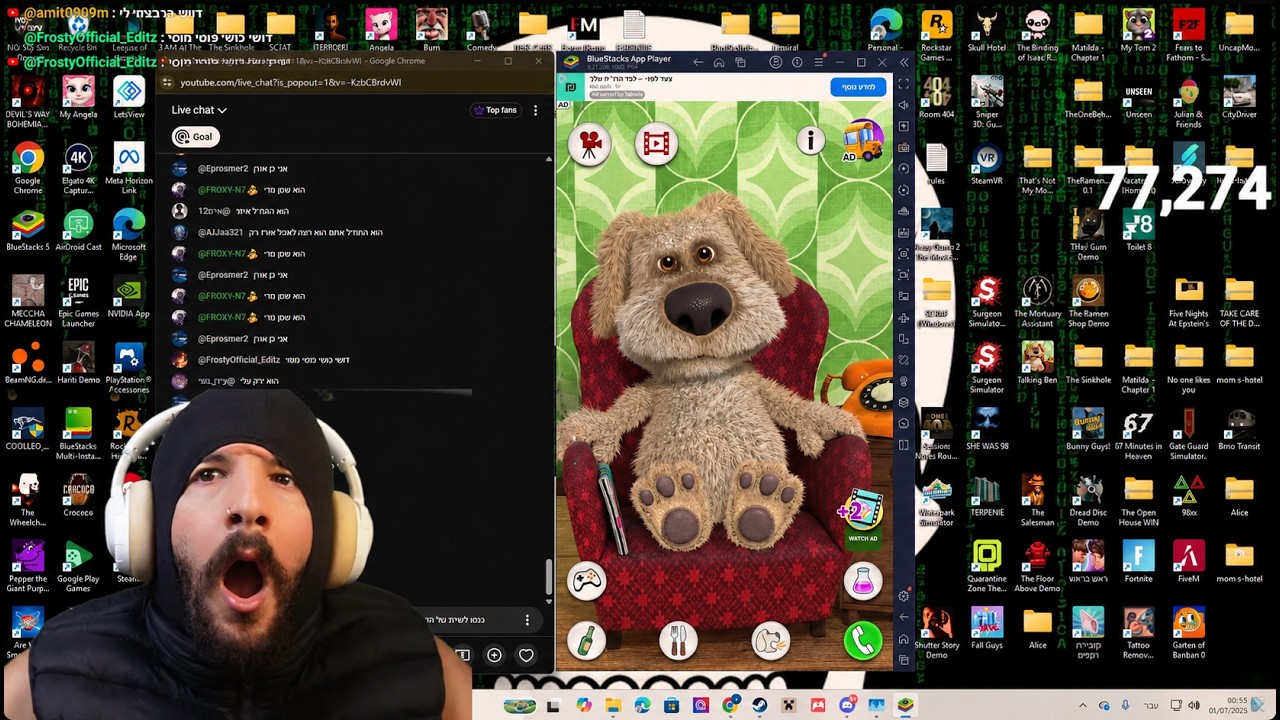Expand the Live chat dropdown

199,110
